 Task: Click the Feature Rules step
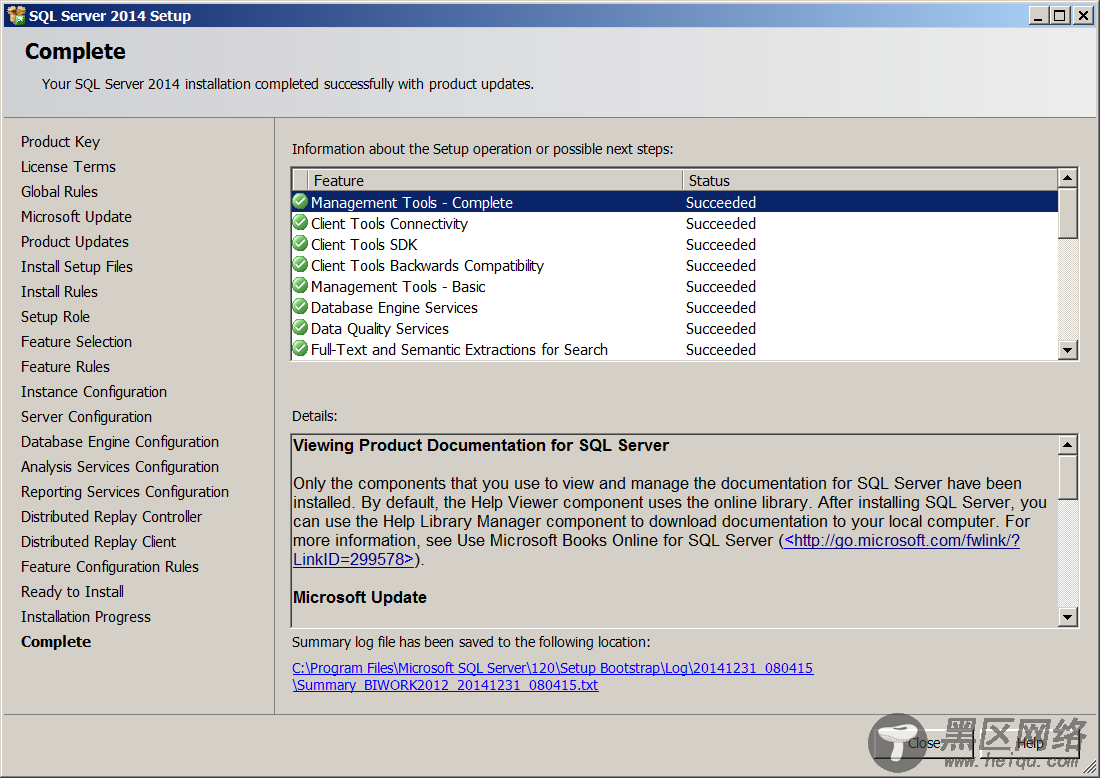pos(65,367)
